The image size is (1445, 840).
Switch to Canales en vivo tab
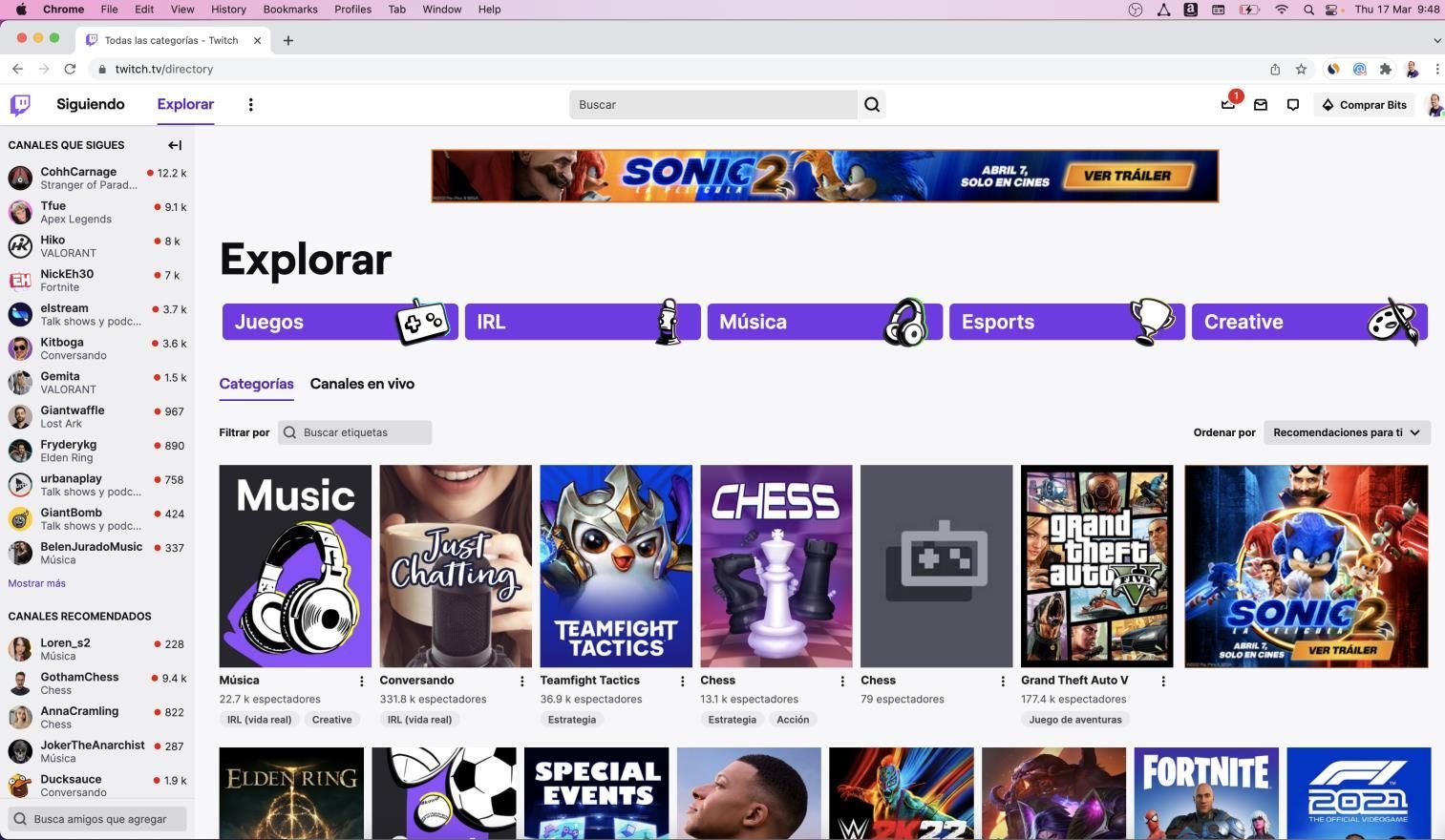click(x=362, y=384)
